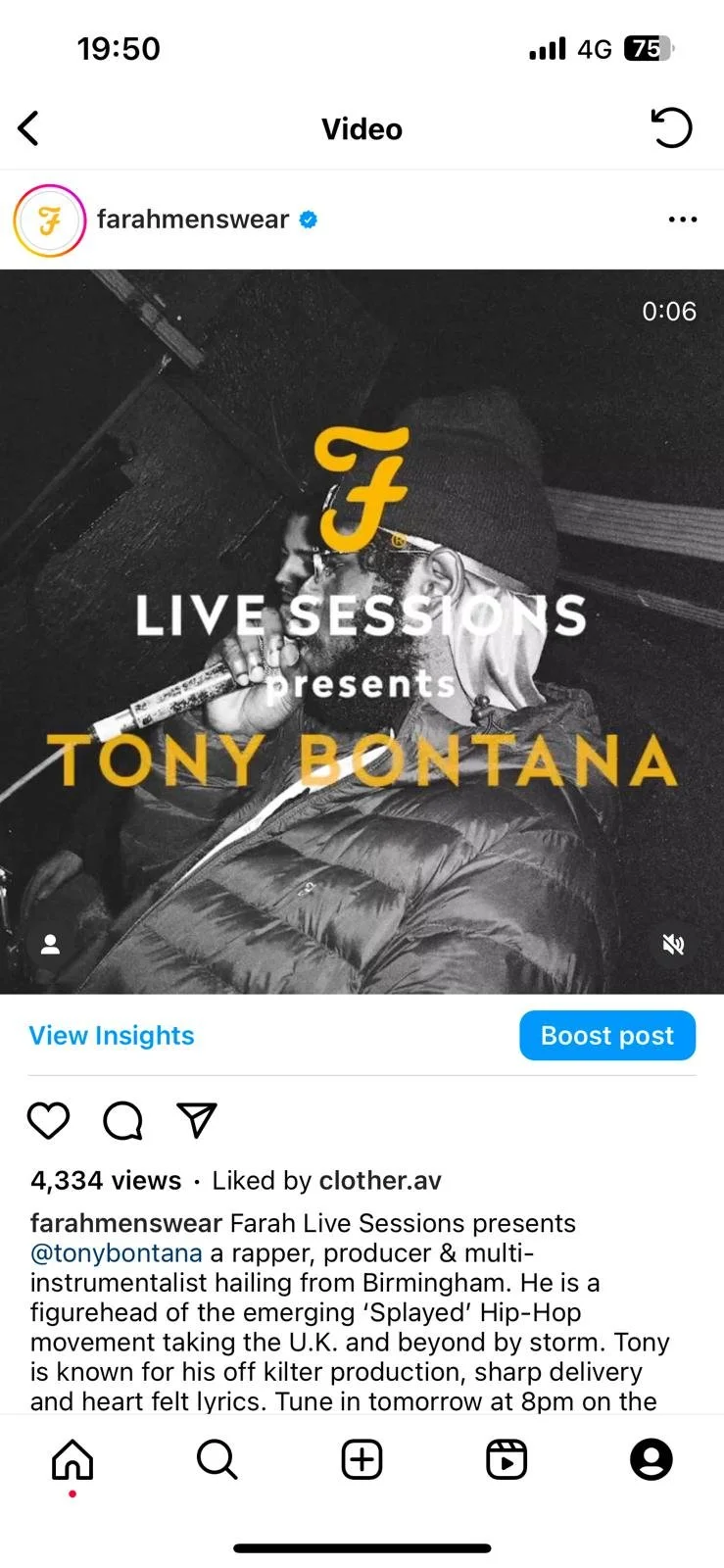Unmute the video sound
The width and height of the screenshot is (724, 1568).
(673, 944)
